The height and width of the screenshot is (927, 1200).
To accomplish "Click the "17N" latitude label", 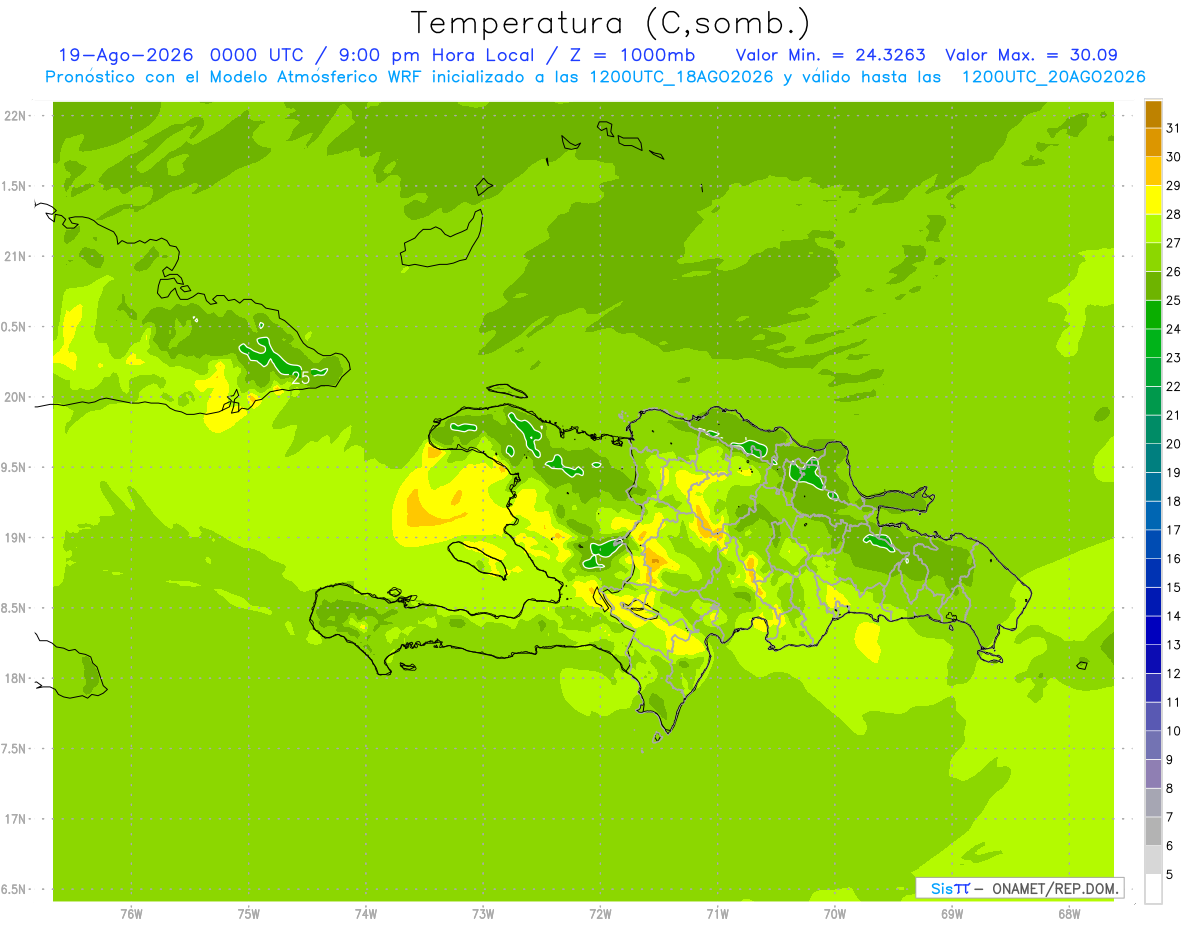I will pyautogui.click(x=15, y=819).
